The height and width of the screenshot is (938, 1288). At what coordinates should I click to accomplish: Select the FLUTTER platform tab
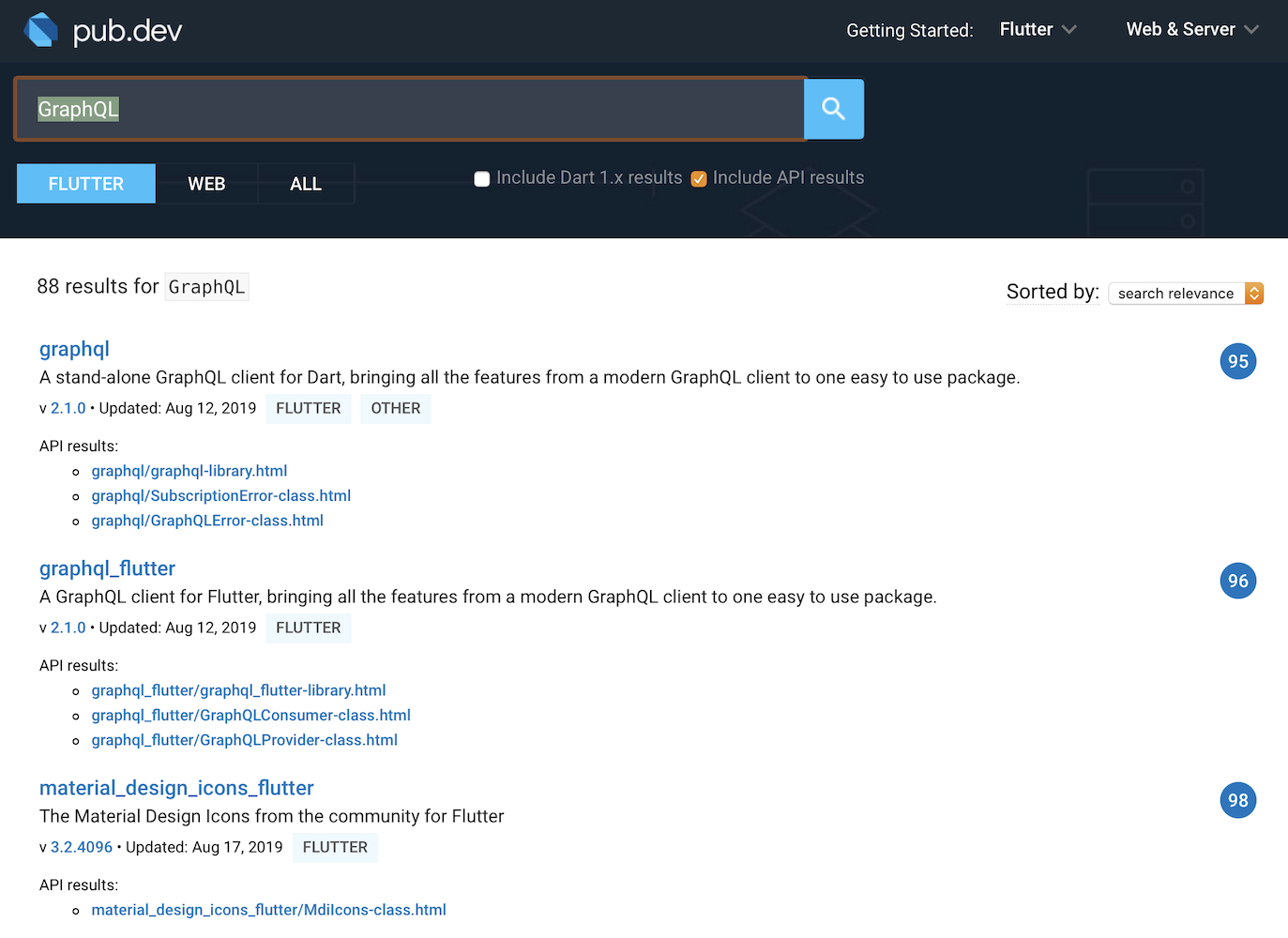(x=86, y=184)
